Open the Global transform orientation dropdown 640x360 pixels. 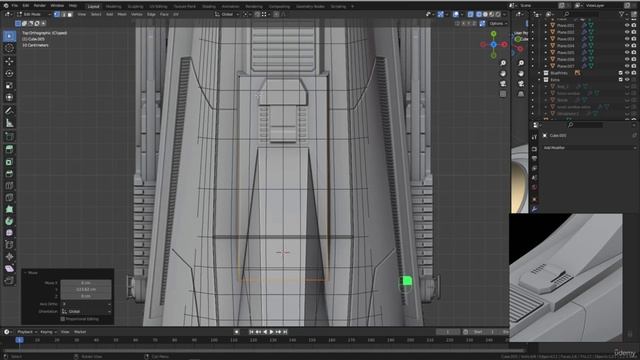pos(227,14)
